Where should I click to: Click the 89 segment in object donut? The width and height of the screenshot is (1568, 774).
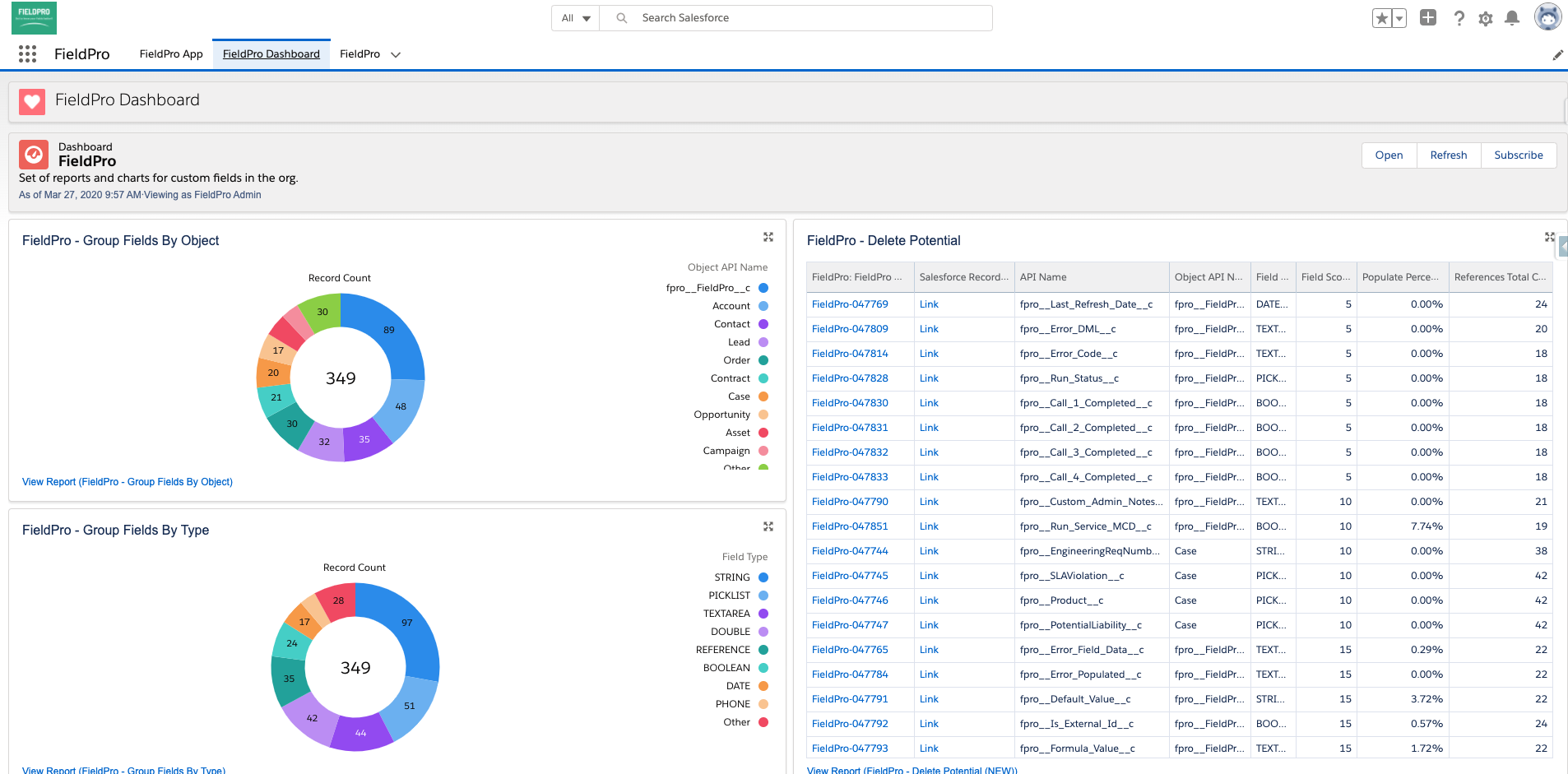coord(389,330)
